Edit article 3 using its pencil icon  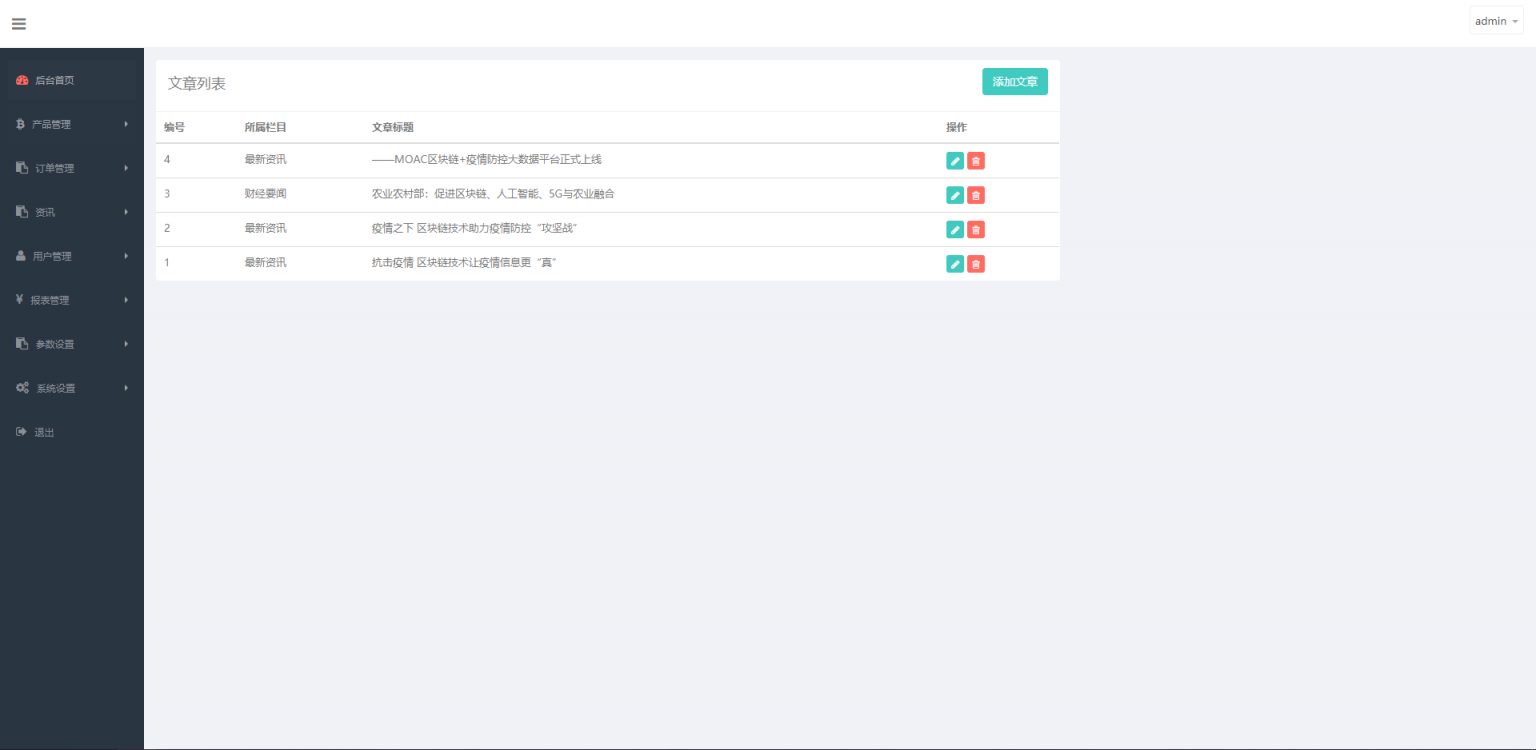pyautogui.click(x=955, y=195)
